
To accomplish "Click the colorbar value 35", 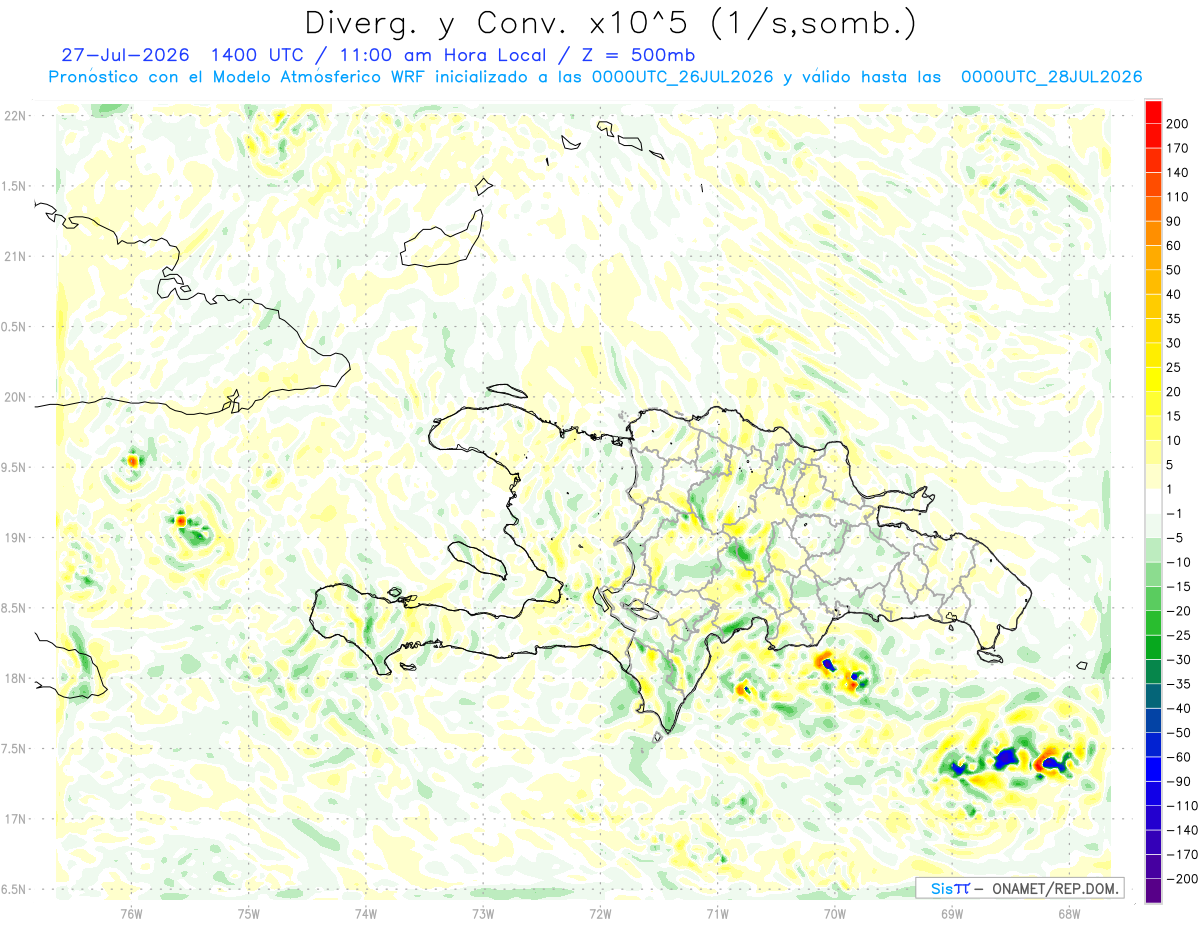I will pyautogui.click(x=1174, y=319).
